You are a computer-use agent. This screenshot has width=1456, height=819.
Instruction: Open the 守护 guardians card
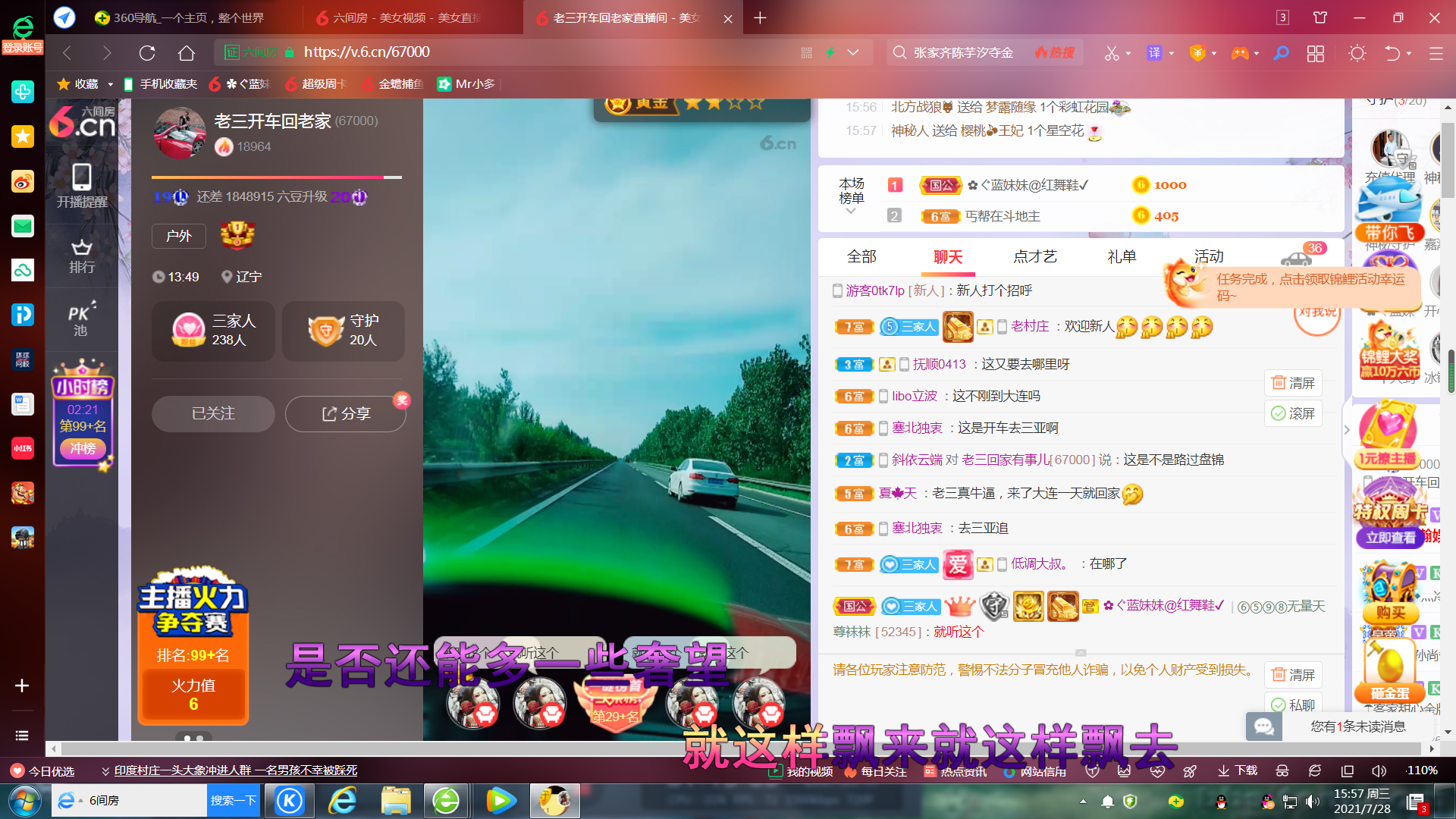click(x=344, y=331)
